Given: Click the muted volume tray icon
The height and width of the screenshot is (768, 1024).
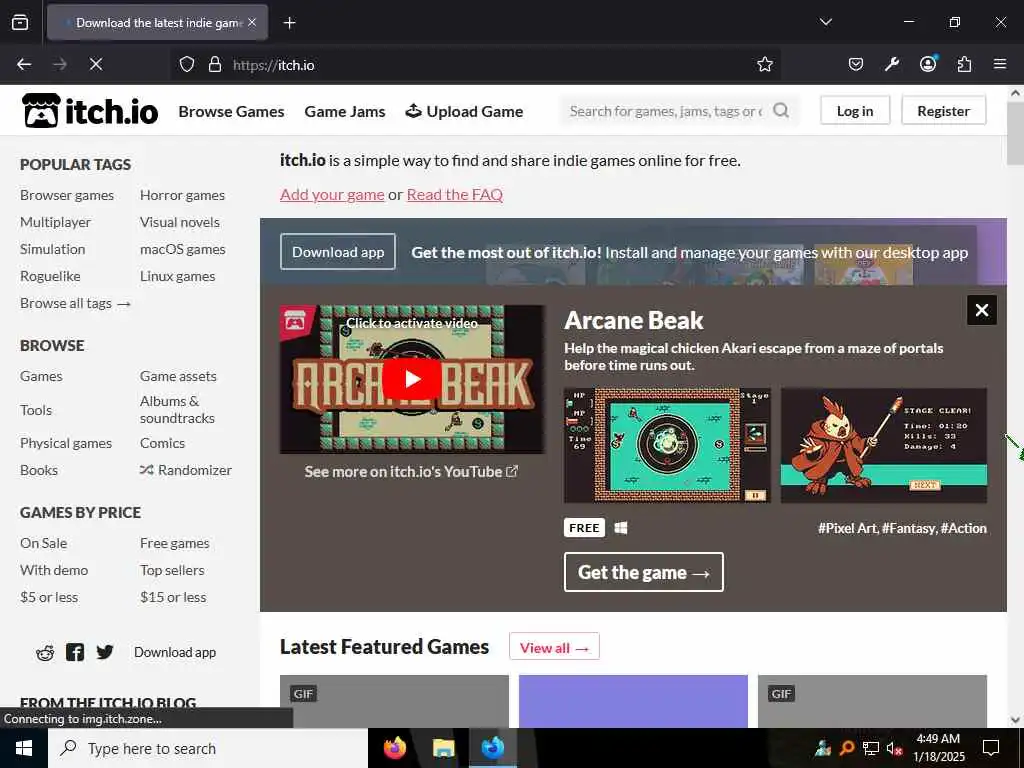Looking at the screenshot, I should coord(894,748).
